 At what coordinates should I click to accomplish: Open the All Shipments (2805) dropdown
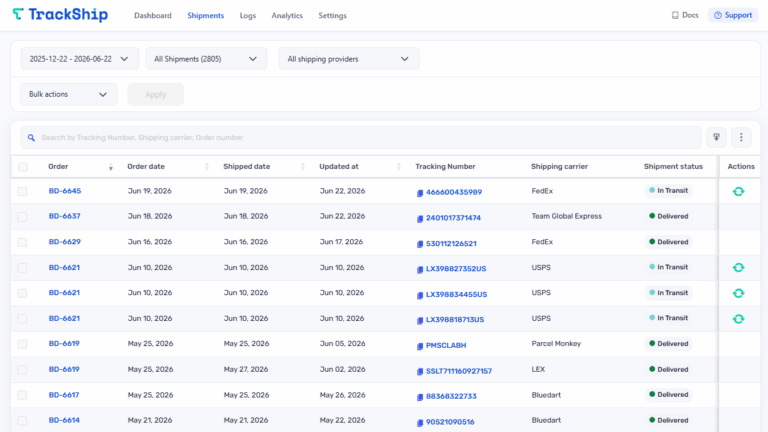(x=206, y=59)
